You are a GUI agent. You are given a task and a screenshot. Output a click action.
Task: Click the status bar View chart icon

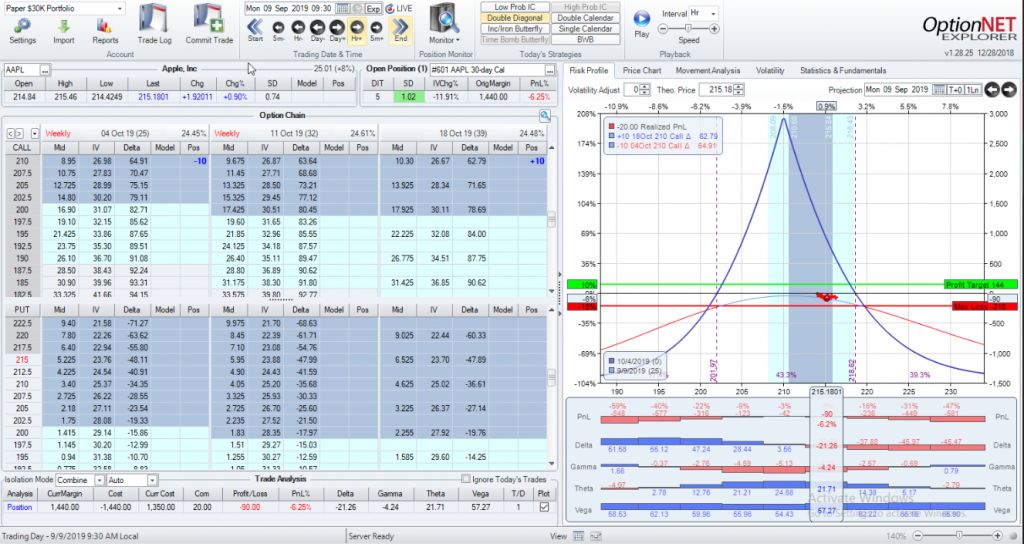click(x=595, y=536)
